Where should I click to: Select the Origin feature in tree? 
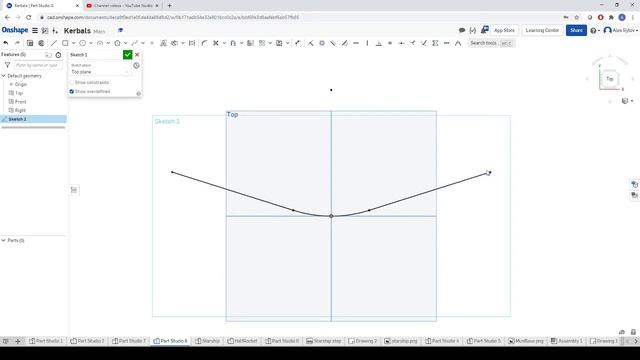pyautogui.click(x=21, y=84)
